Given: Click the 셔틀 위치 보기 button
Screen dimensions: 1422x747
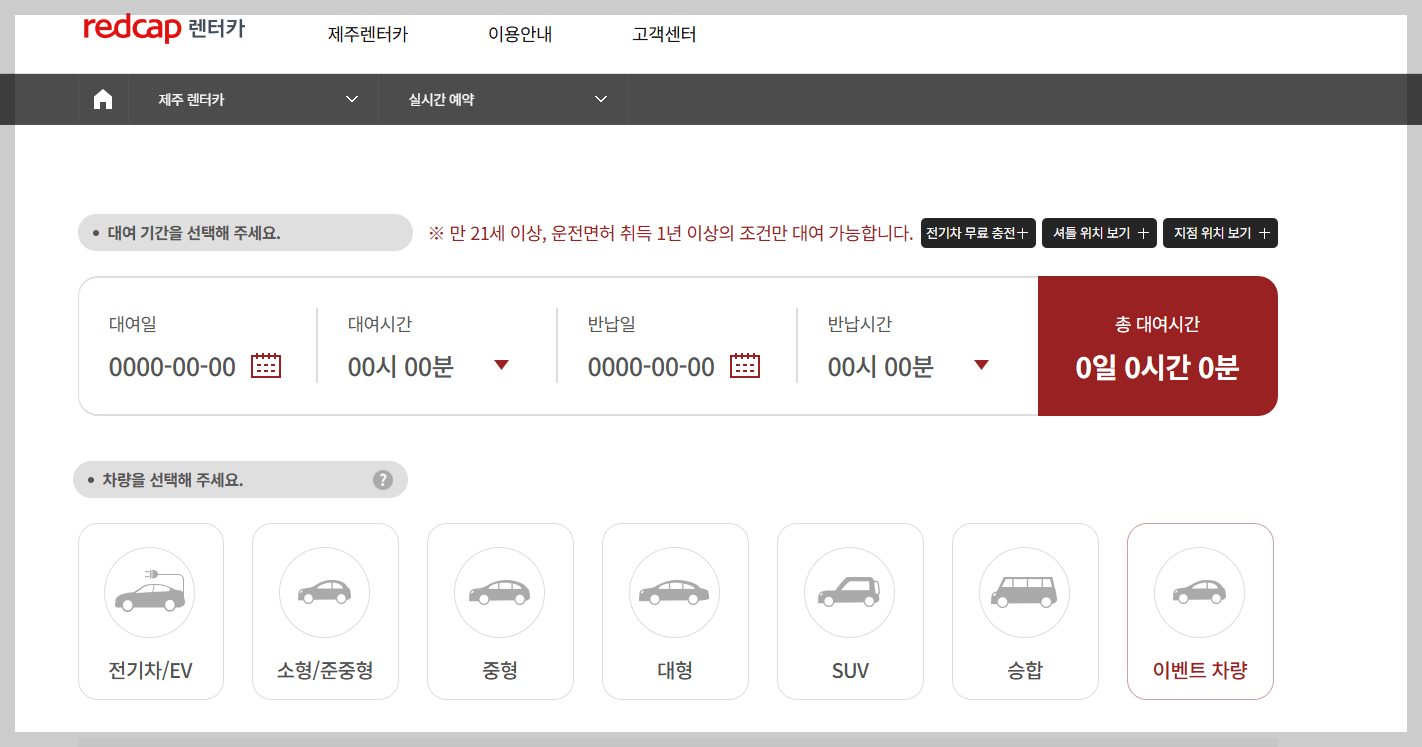Looking at the screenshot, I should tap(1099, 233).
